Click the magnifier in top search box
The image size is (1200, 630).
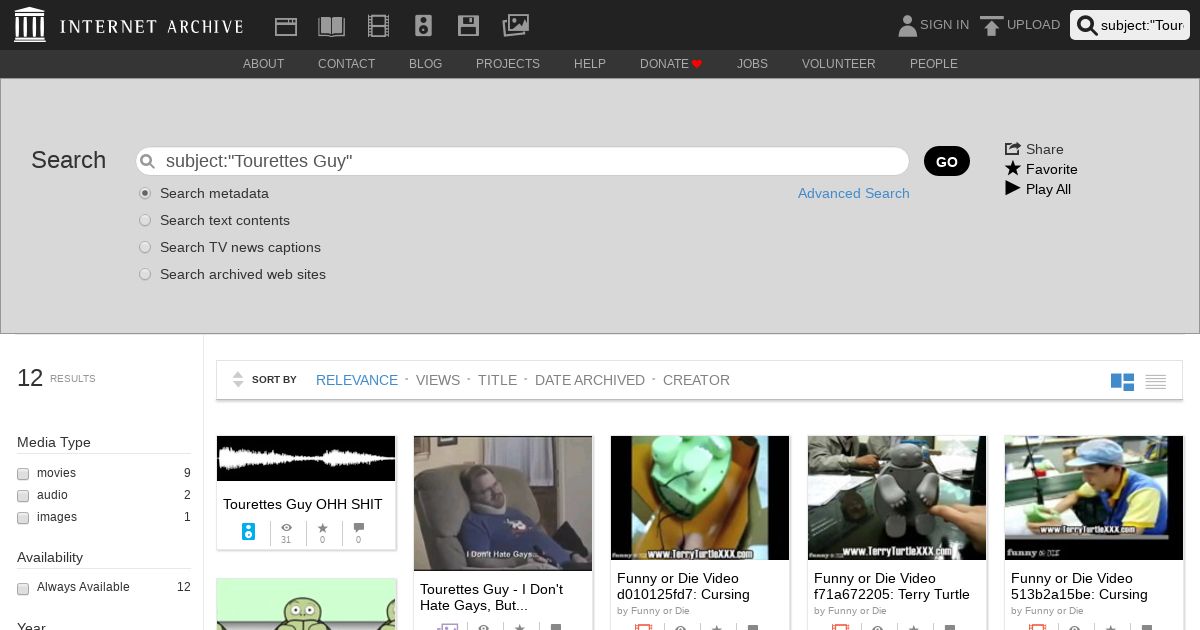(1087, 25)
